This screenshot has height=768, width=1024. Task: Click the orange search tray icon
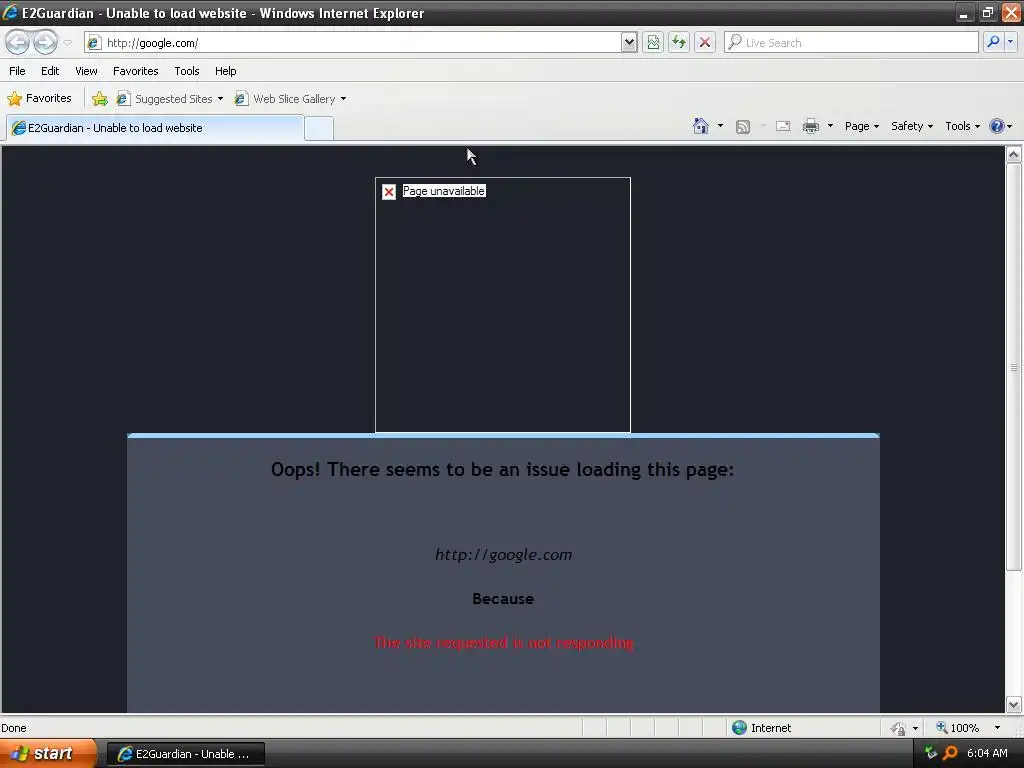pos(950,753)
